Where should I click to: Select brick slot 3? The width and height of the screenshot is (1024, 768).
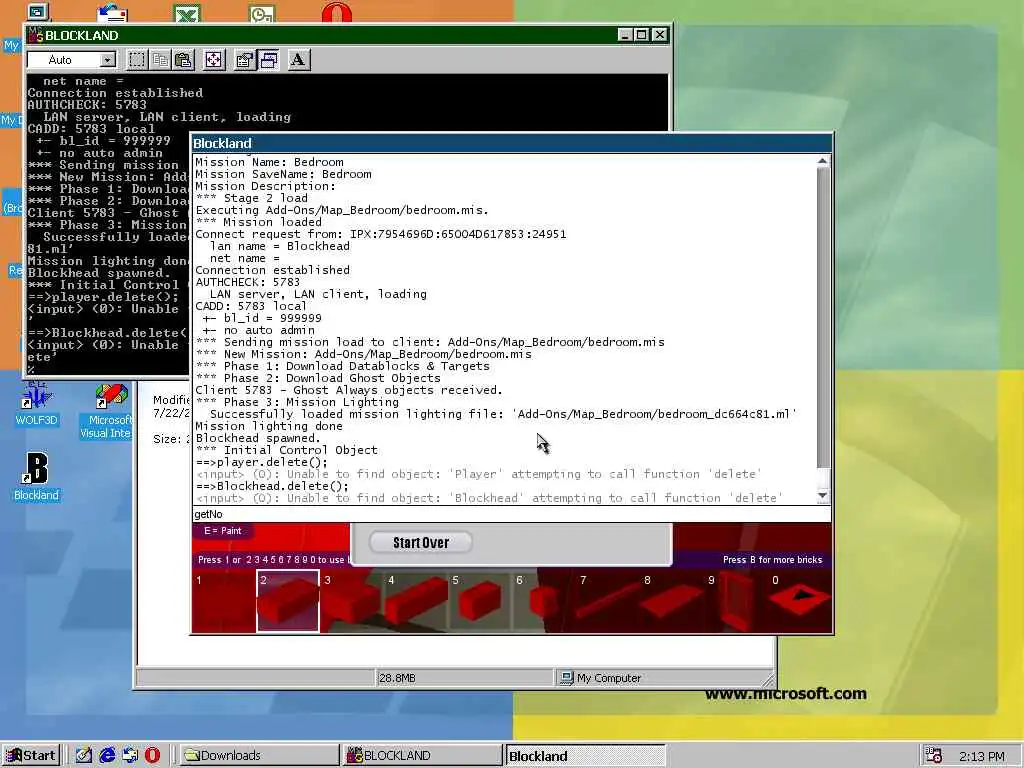tap(352, 601)
